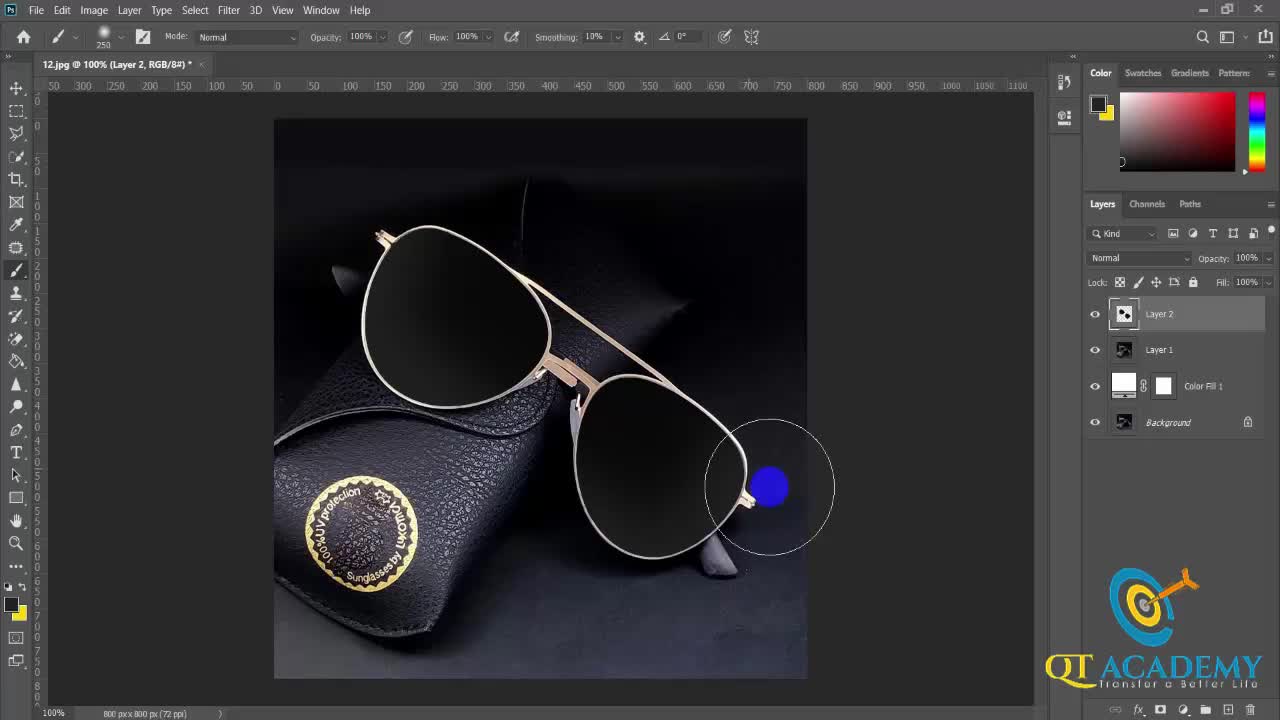Image resolution: width=1280 pixels, height=720 pixels.
Task: Open the painting Mode dropdown
Action: [246, 37]
